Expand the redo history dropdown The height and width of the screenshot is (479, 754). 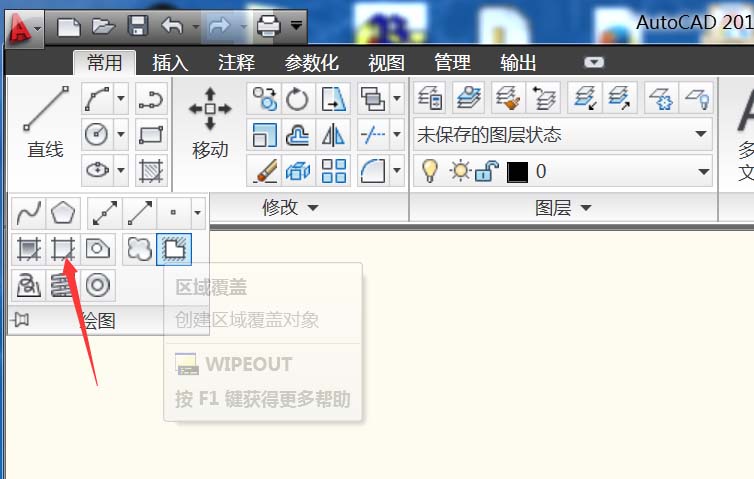(x=243, y=26)
